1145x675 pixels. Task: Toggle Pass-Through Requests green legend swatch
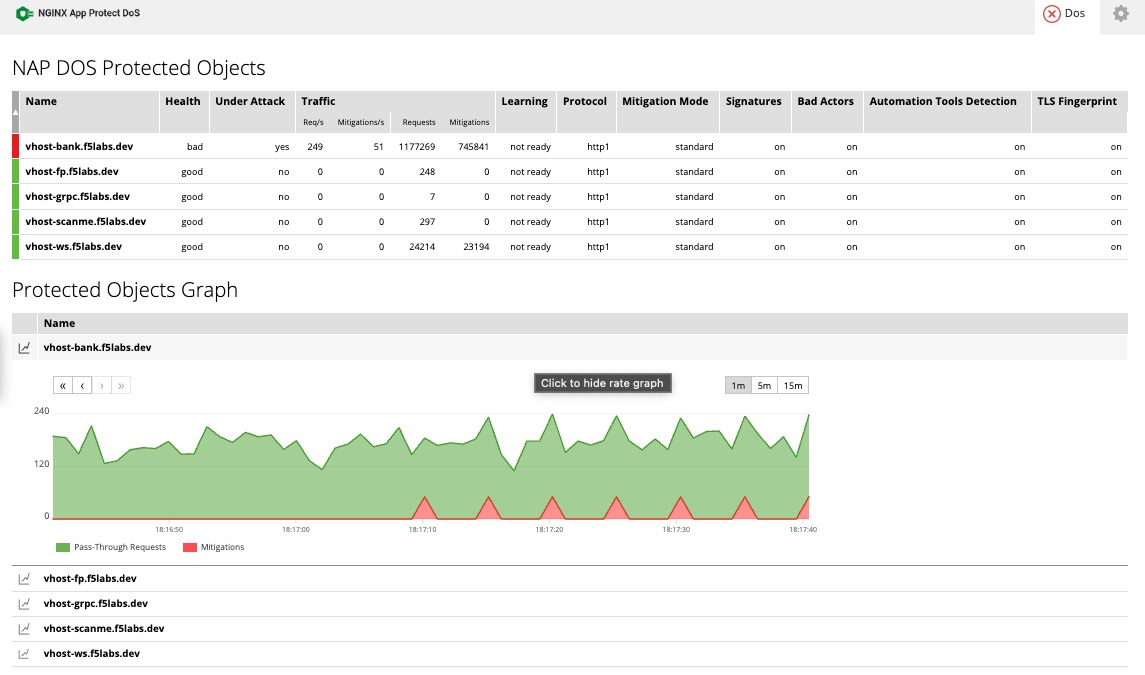point(63,547)
